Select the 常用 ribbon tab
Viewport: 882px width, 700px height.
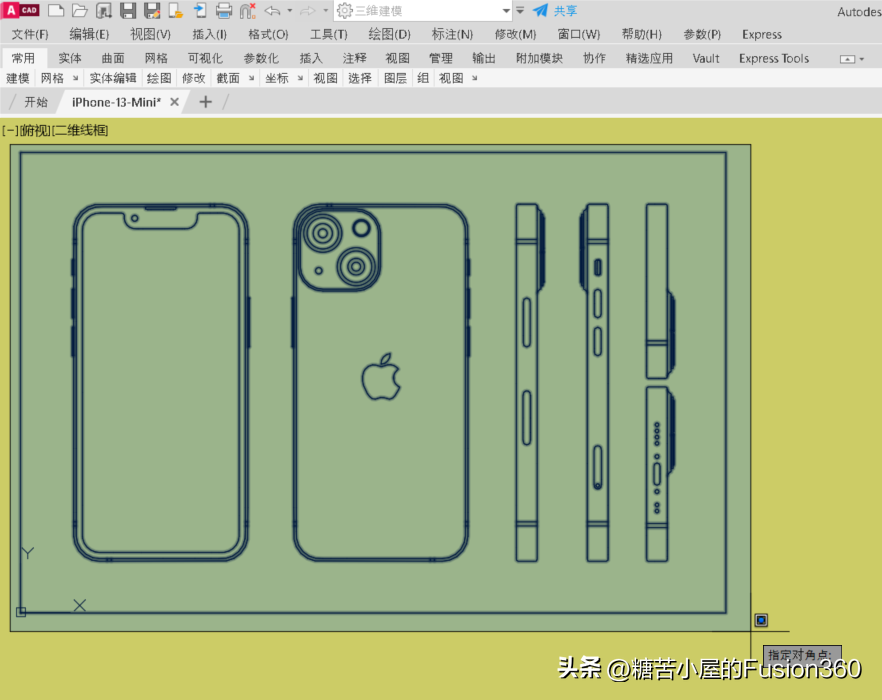pyautogui.click(x=23, y=58)
